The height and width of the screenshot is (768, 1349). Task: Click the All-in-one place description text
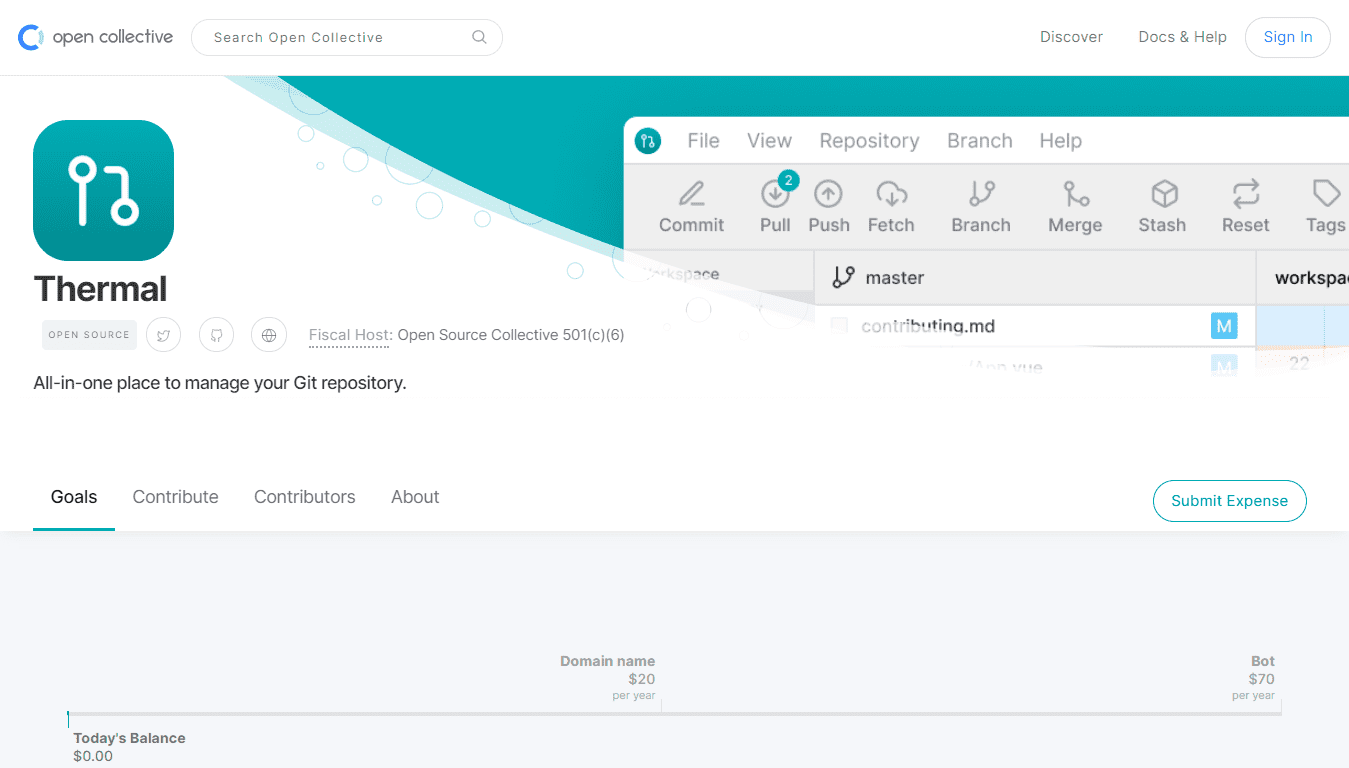click(x=220, y=383)
